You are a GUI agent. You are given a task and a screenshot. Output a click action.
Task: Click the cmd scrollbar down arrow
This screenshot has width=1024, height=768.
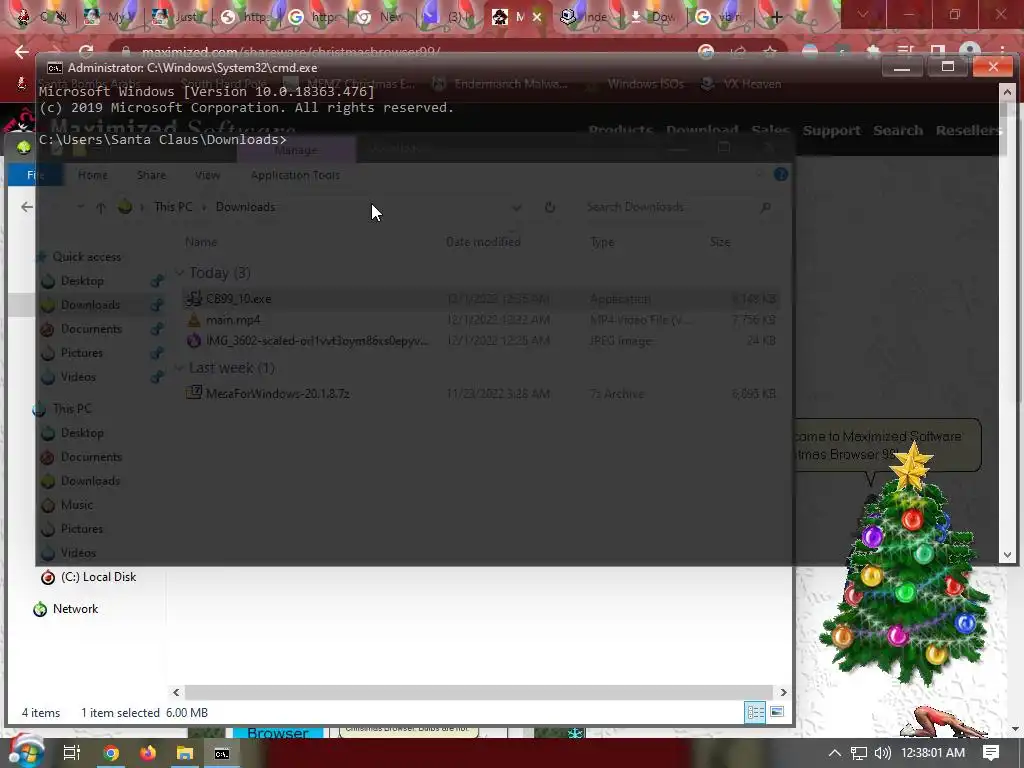tap(1007, 555)
